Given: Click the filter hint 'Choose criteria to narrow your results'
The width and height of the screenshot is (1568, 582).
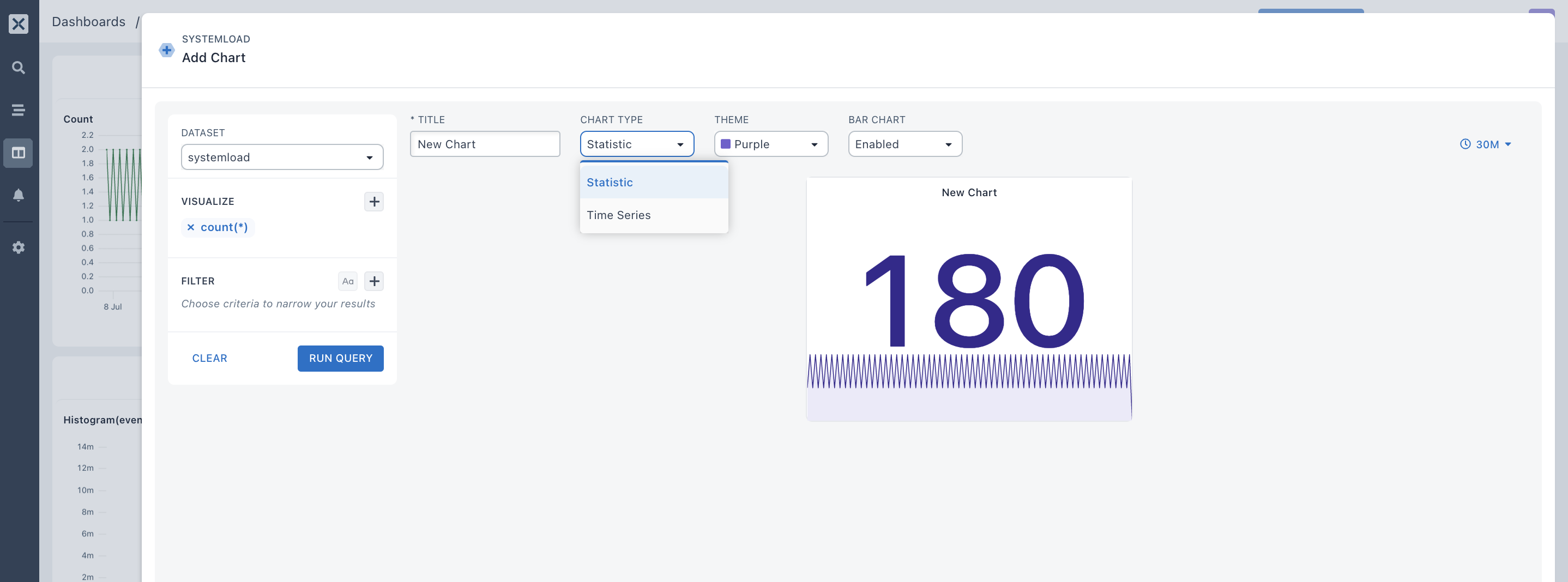Looking at the screenshot, I should (278, 304).
